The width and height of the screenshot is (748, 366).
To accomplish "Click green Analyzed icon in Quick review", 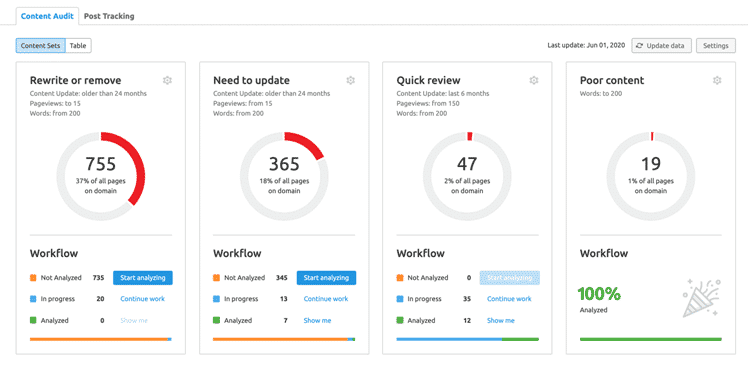I will pyautogui.click(x=400, y=321).
